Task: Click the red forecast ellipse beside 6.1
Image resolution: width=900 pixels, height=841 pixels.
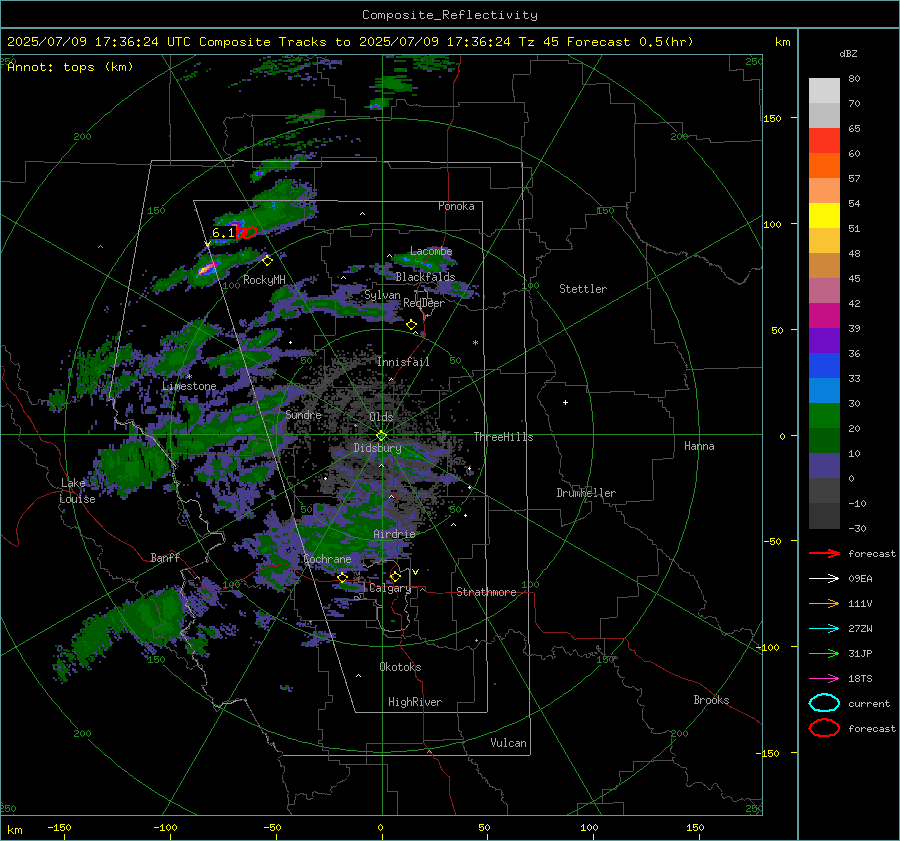Action: pos(247,232)
